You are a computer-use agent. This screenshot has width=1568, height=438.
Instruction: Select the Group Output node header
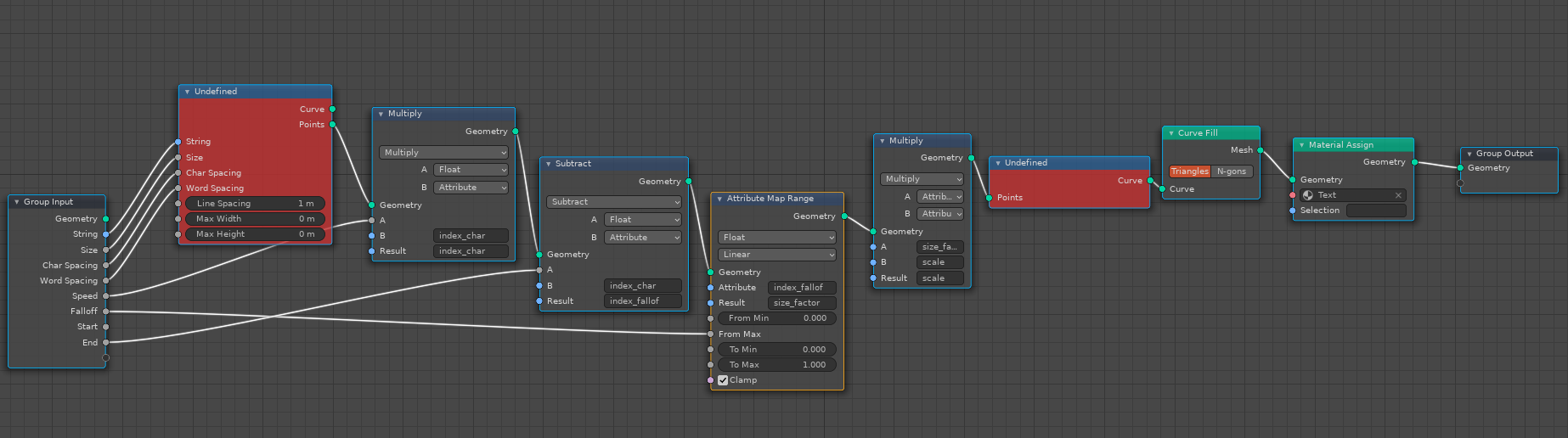click(x=1509, y=154)
